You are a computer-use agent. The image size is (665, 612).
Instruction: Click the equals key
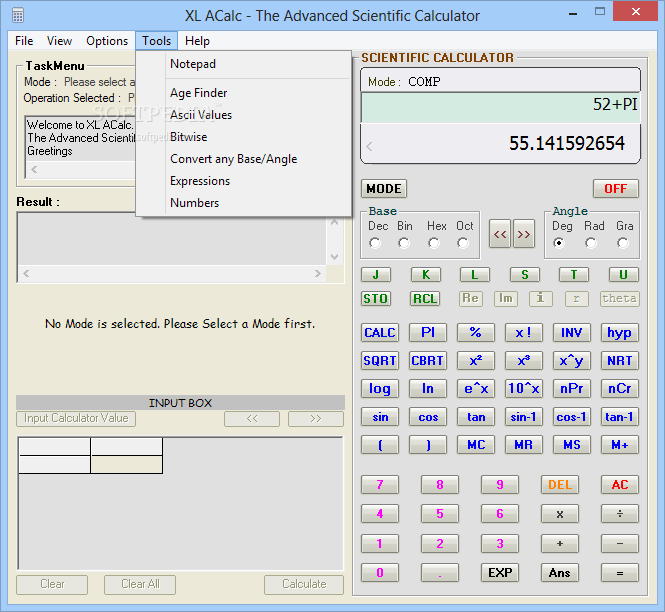click(x=620, y=573)
